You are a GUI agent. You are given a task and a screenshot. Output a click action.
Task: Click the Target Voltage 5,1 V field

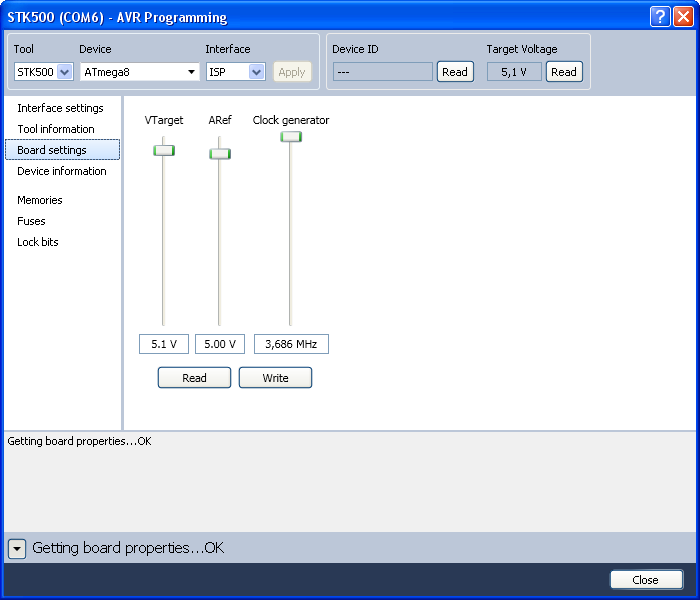514,72
